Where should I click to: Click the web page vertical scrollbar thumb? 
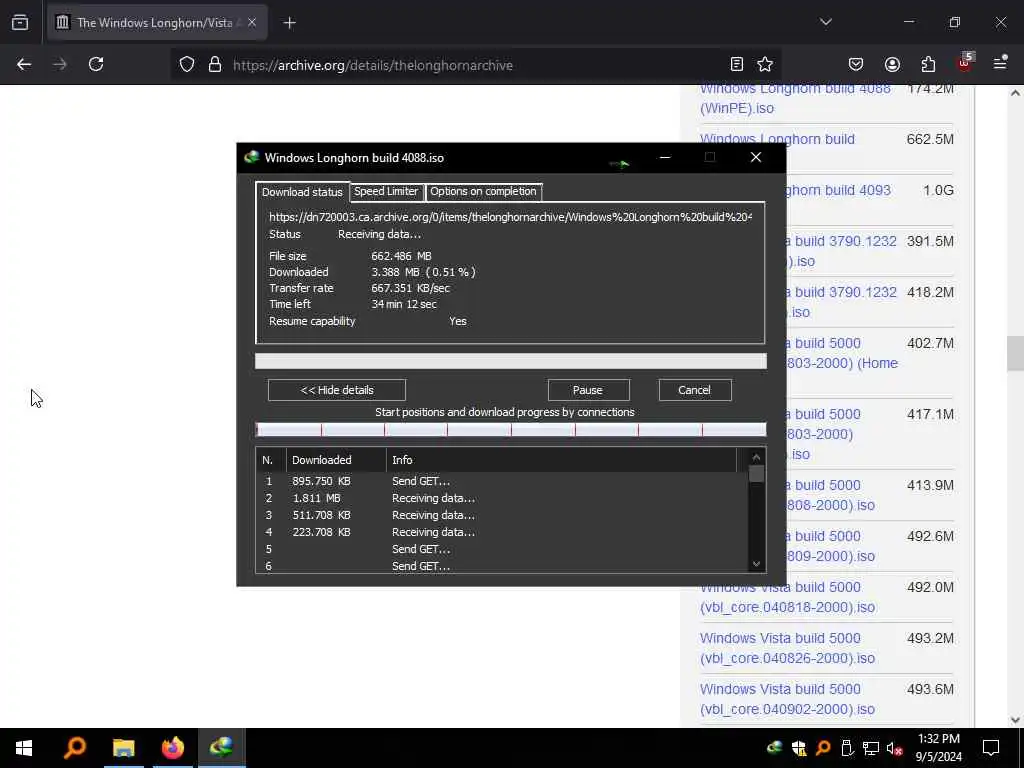(1014, 353)
